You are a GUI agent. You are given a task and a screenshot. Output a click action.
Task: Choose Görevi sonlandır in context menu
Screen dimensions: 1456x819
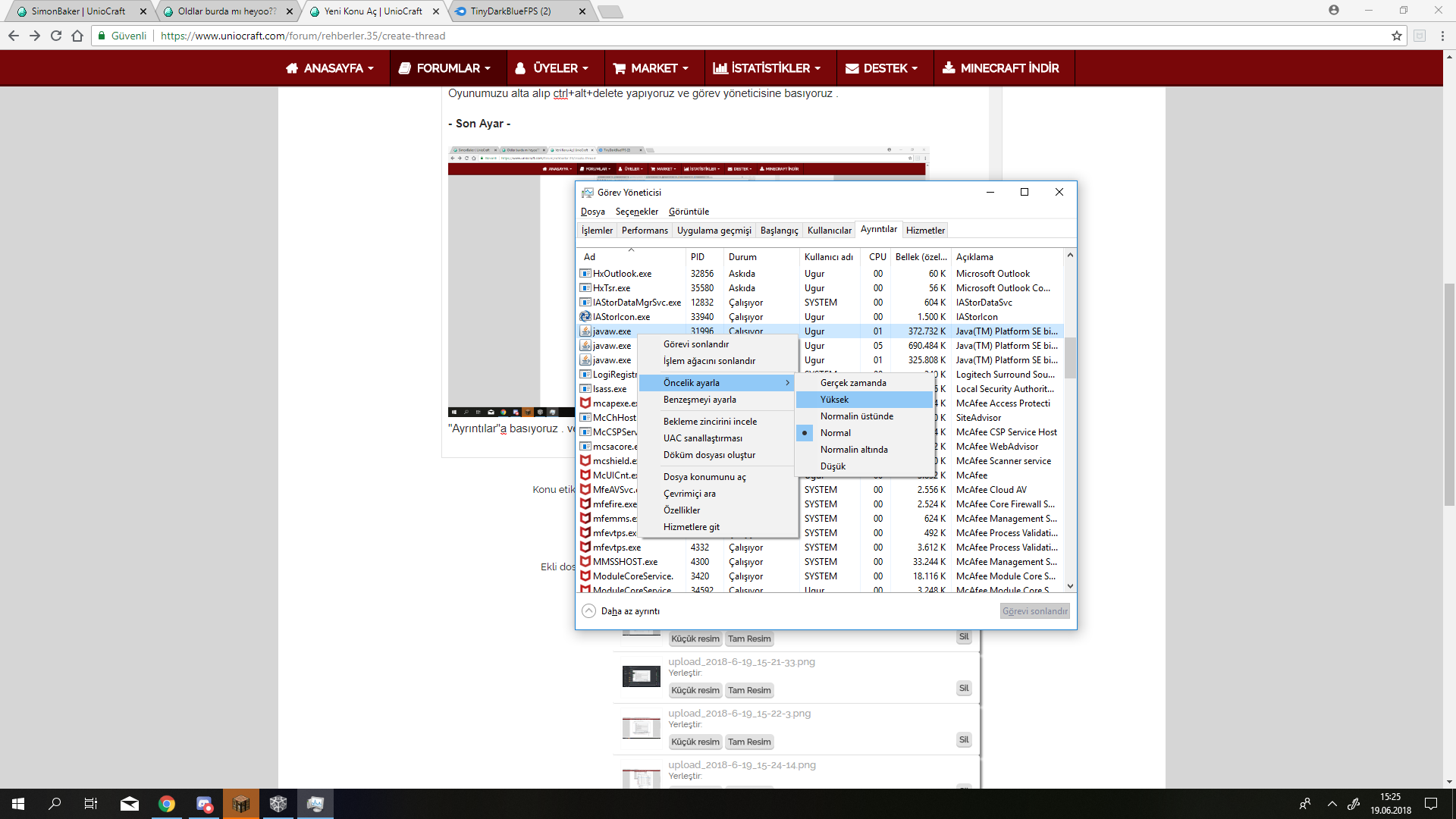pos(718,344)
